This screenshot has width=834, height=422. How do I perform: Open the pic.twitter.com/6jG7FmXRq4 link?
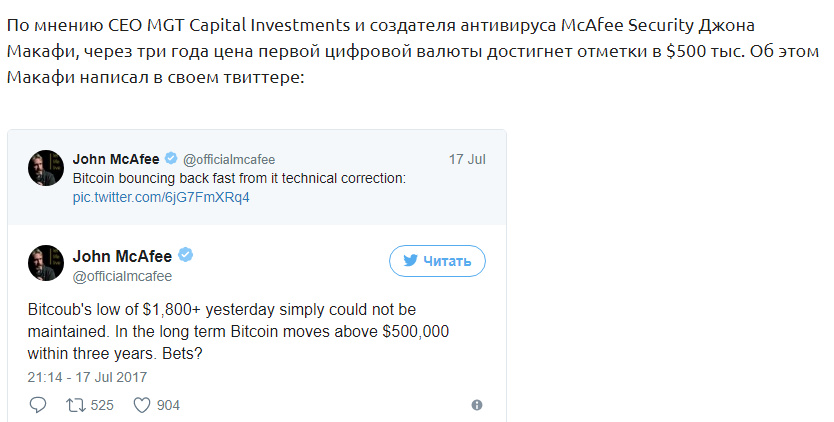coord(161,197)
